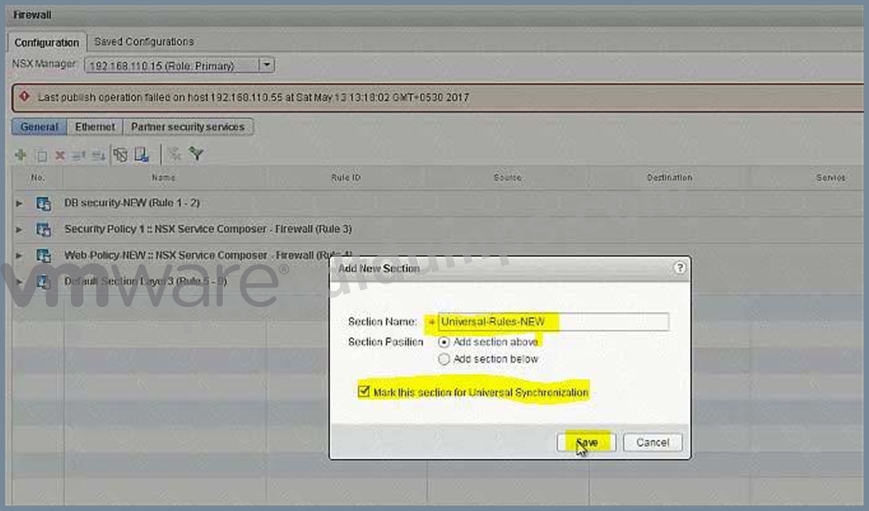
Task: Click the help question mark in dialog
Action: click(x=679, y=268)
